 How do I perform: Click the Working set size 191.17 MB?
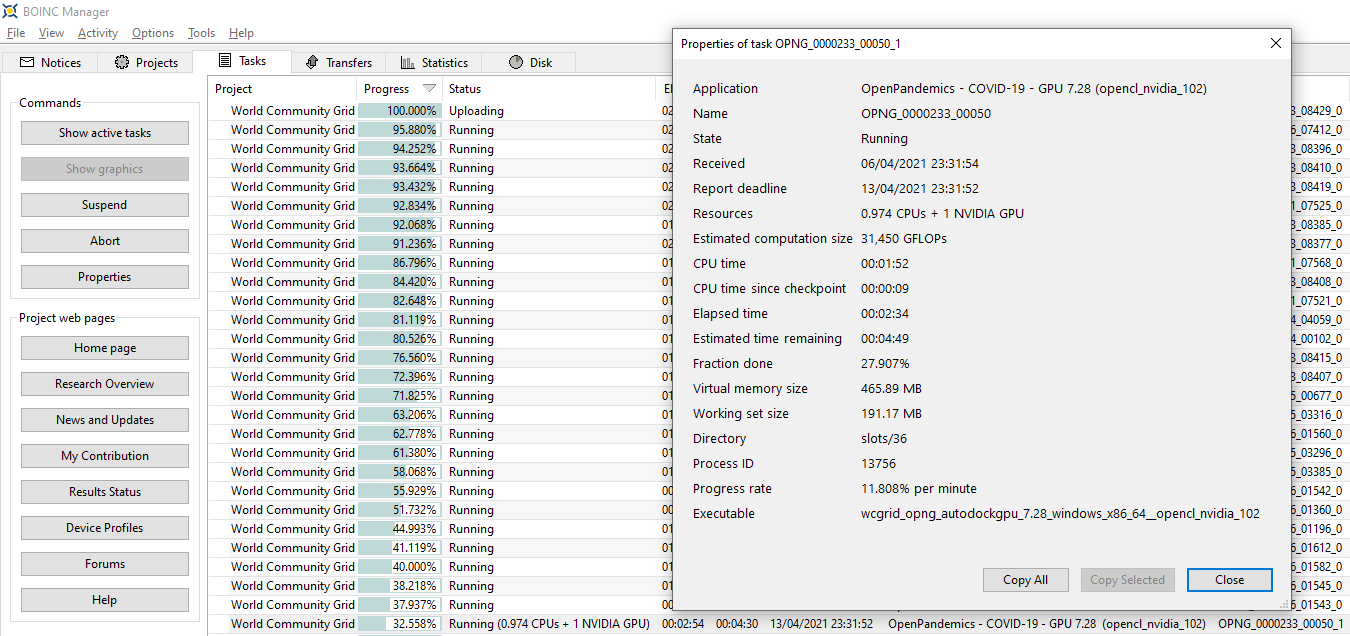[891, 414]
